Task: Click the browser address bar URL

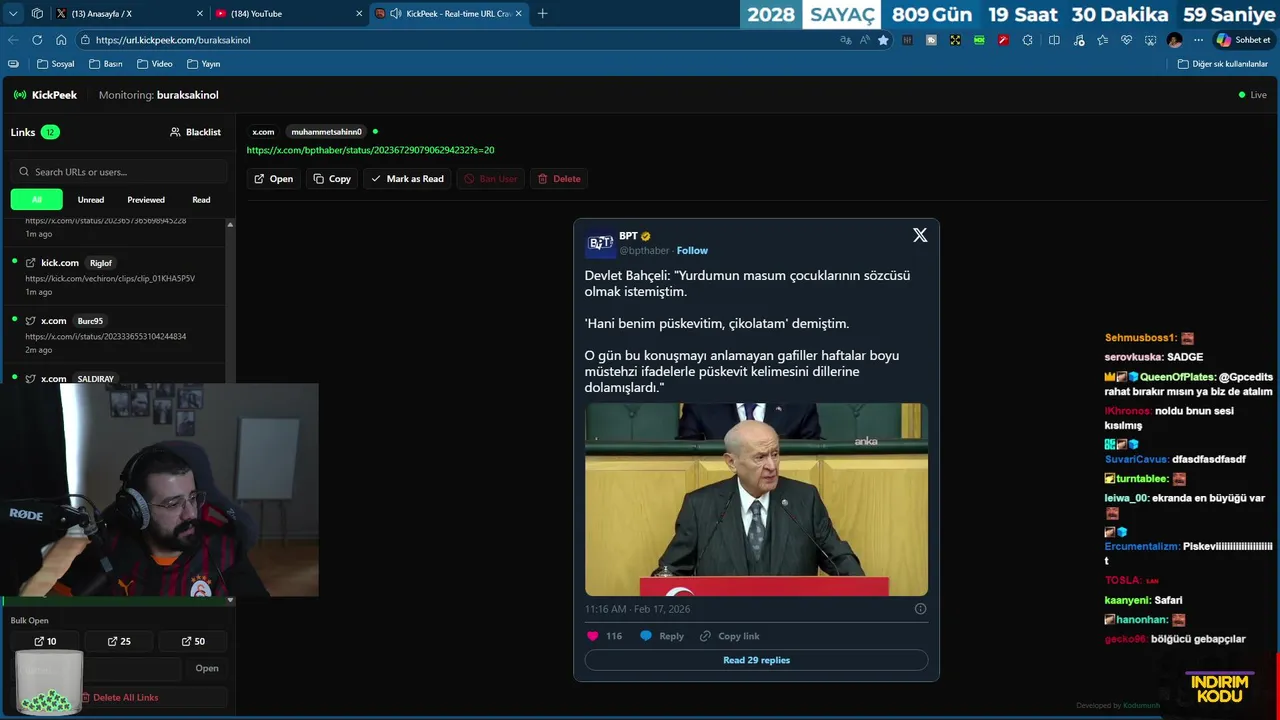Action: tap(173, 40)
